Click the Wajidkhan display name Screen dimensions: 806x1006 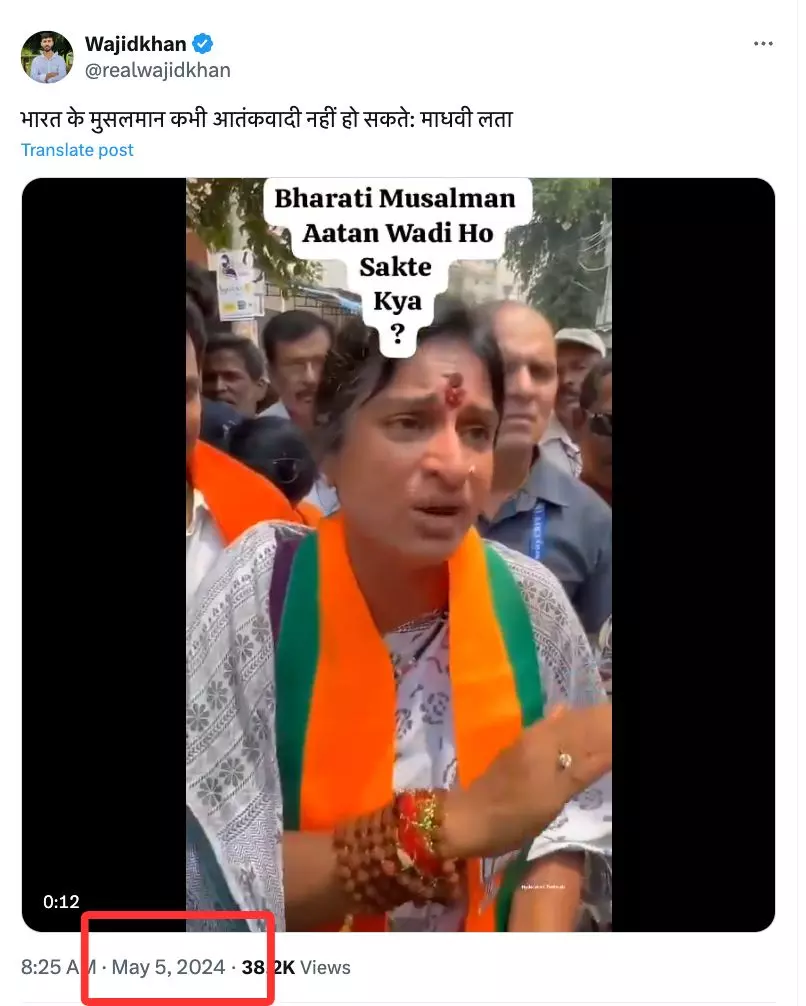click(x=135, y=44)
